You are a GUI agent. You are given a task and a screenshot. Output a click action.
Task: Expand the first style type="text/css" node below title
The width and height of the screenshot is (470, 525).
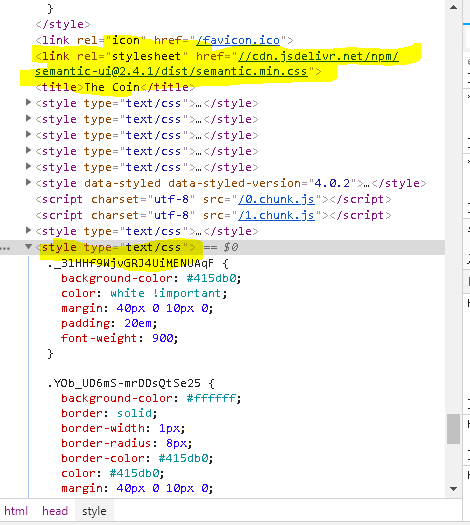pyautogui.click(x=28, y=102)
